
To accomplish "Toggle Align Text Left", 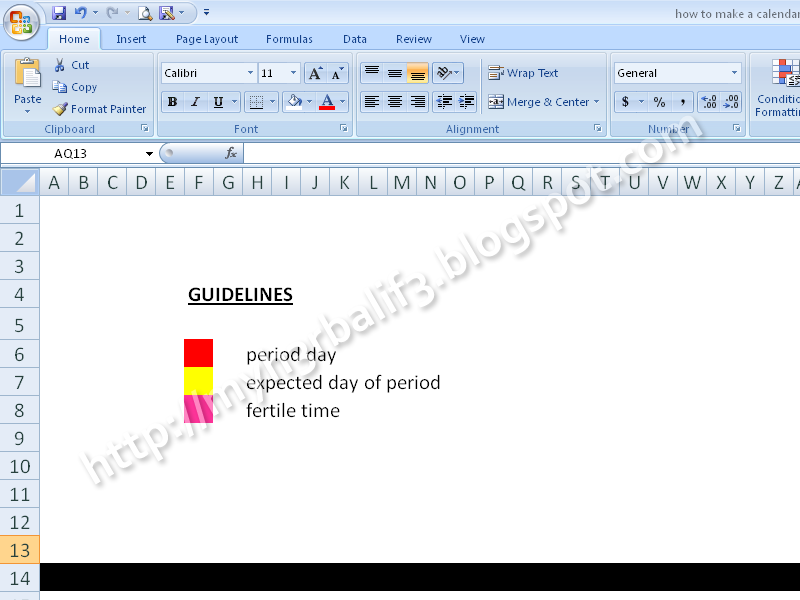I will (x=372, y=102).
